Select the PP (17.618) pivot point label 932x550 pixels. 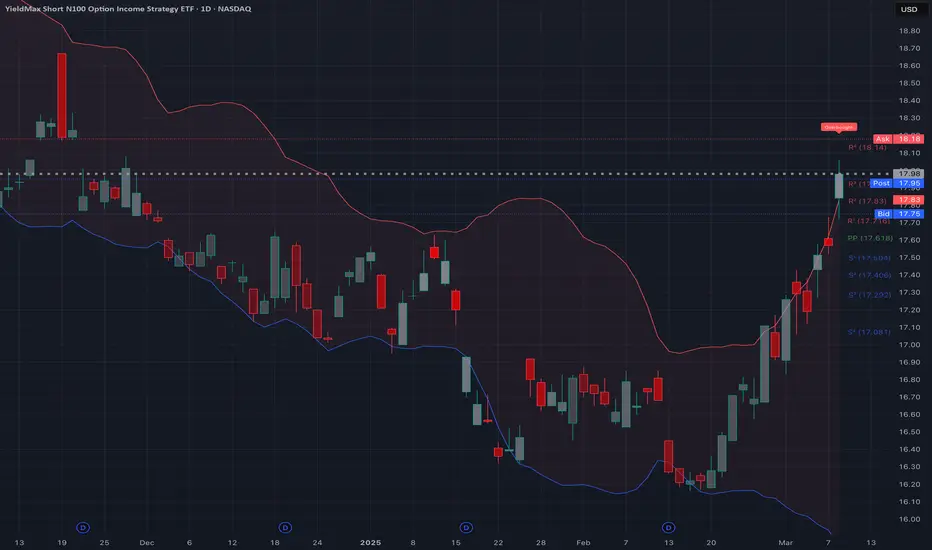(870, 238)
